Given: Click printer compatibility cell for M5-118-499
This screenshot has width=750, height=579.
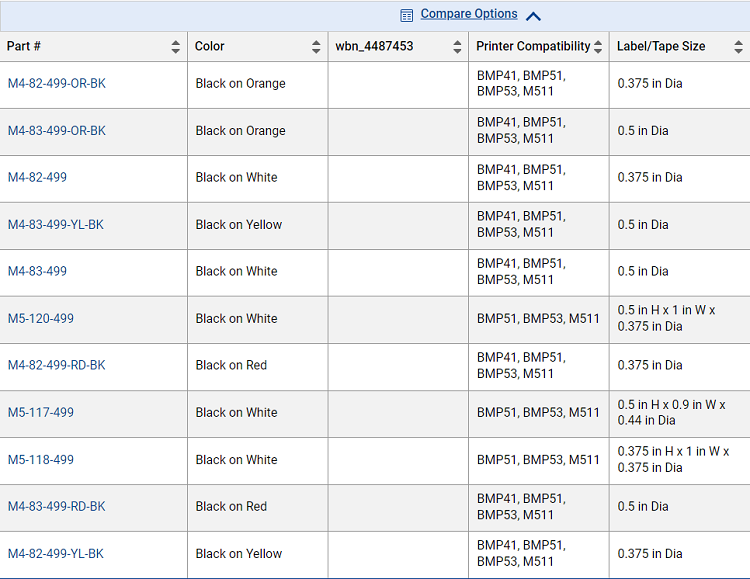Looking at the screenshot, I should [538, 459].
